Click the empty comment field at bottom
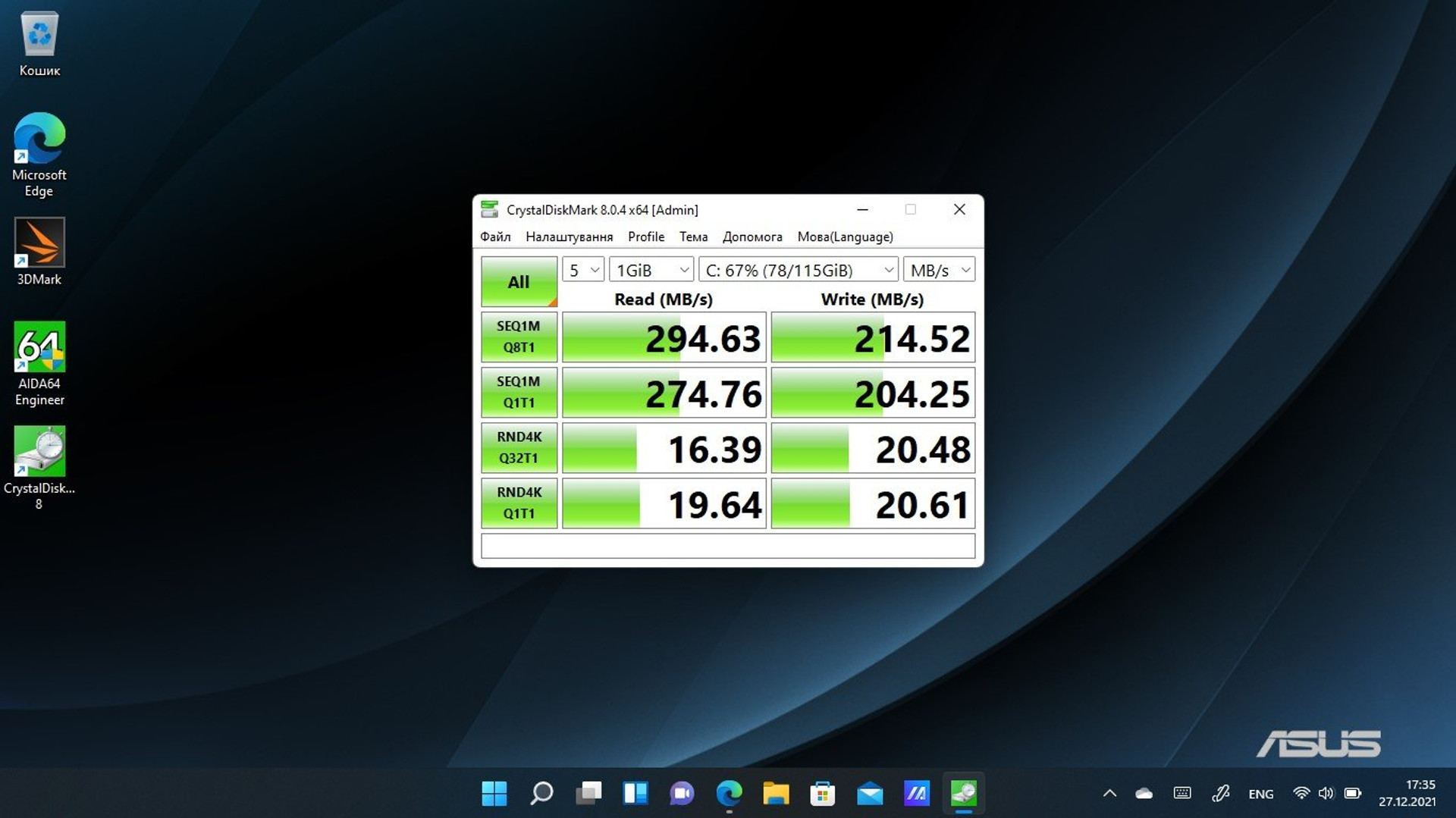 click(728, 546)
